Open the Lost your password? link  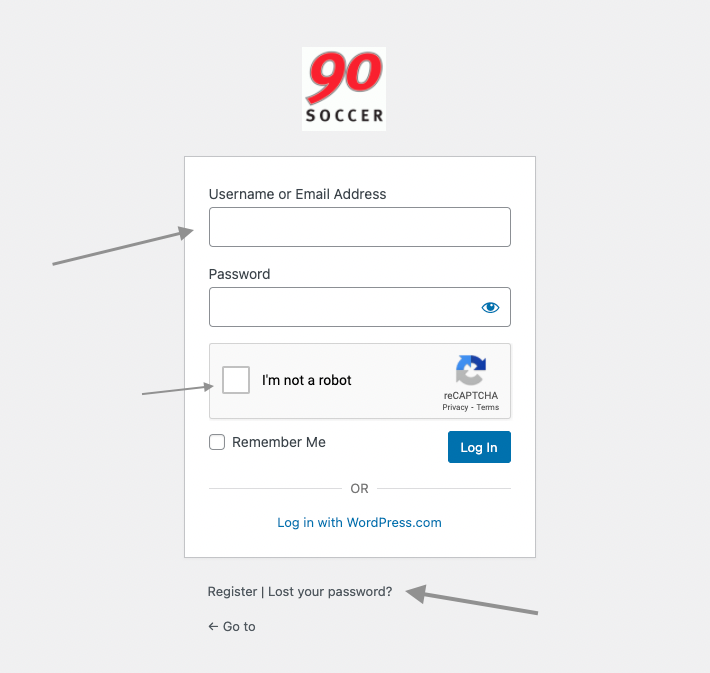click(330, 591)
